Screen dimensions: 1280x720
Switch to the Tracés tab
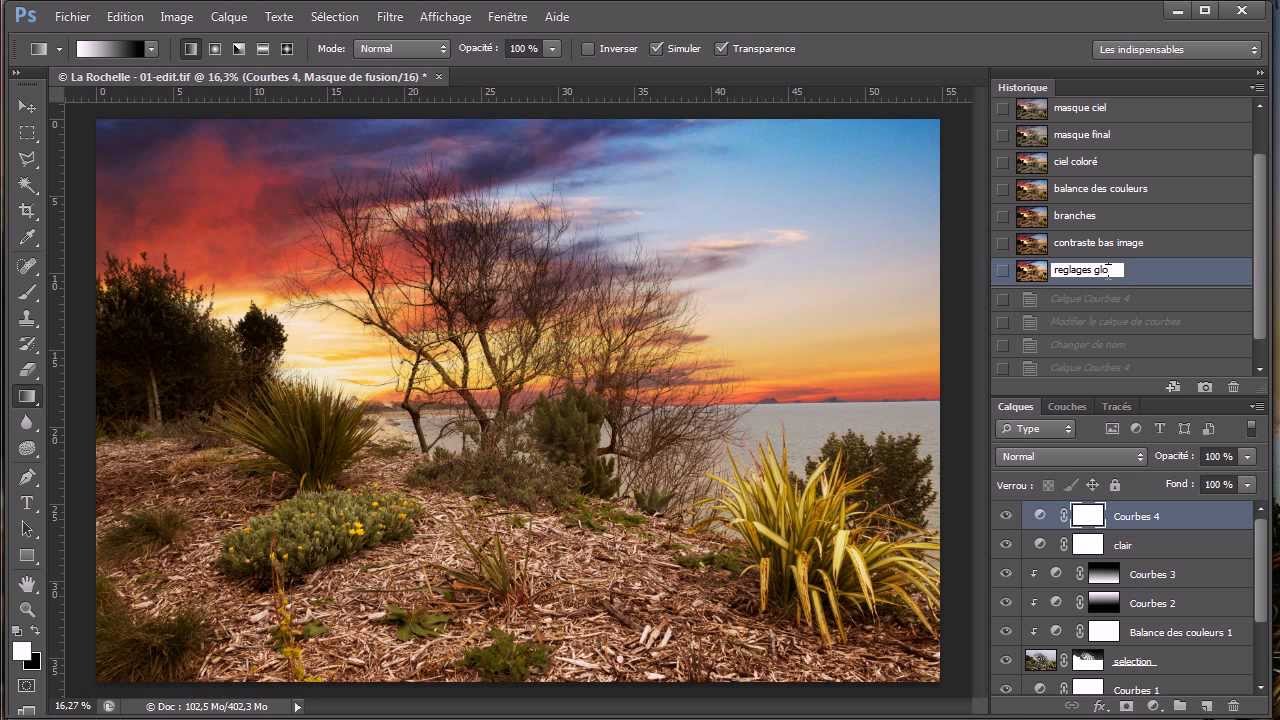[x=1116, y=406]
